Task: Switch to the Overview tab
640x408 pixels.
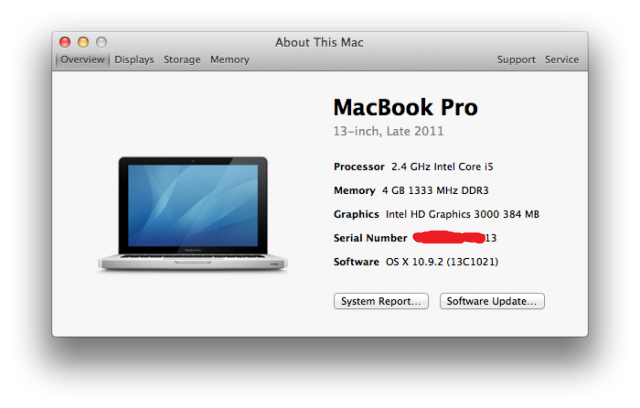Action: 82,60
